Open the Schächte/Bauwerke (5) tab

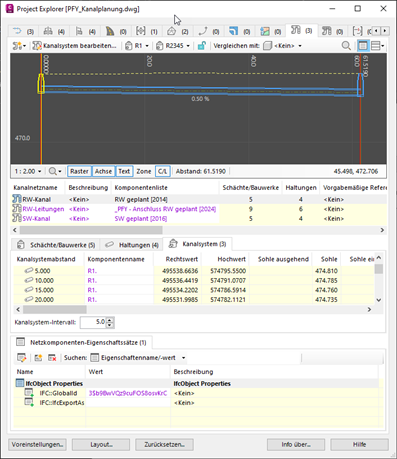56,245
